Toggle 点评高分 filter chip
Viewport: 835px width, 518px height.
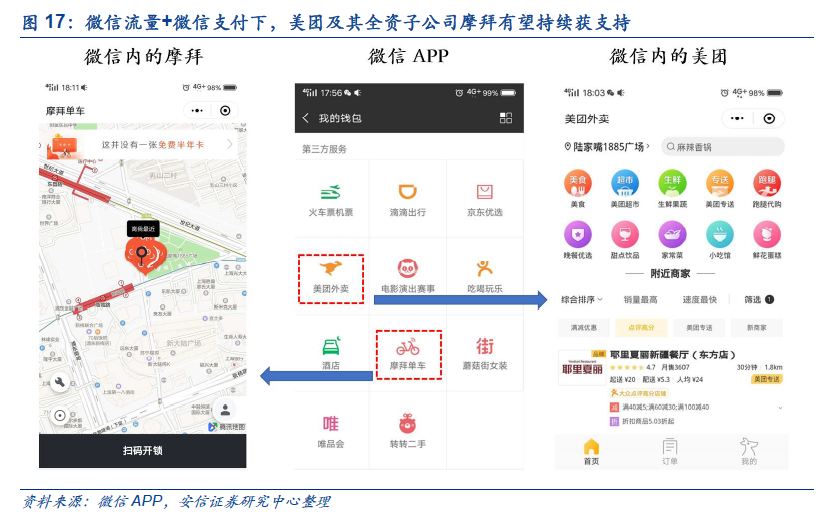(x=641, y=327)
